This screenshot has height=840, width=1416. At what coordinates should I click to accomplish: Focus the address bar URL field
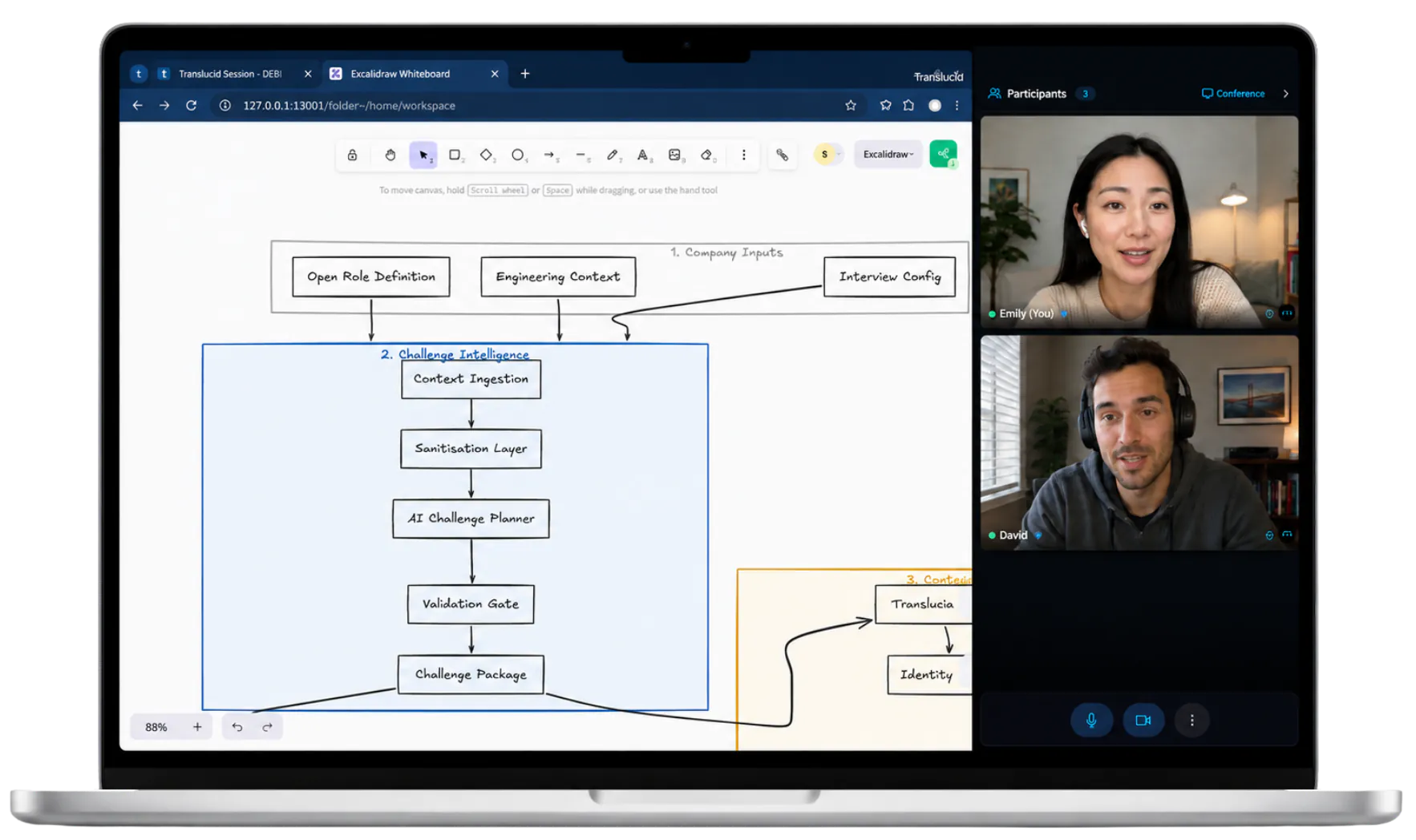[529, 105]
